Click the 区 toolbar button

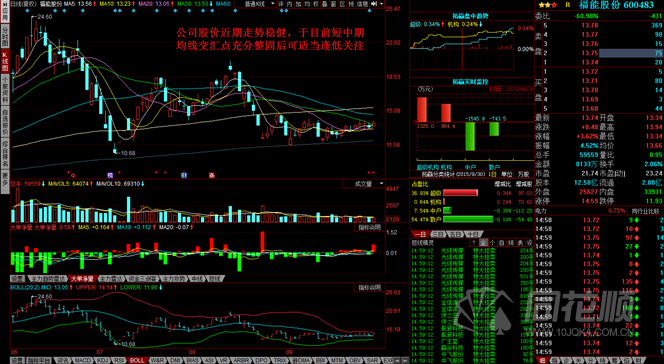342,4
